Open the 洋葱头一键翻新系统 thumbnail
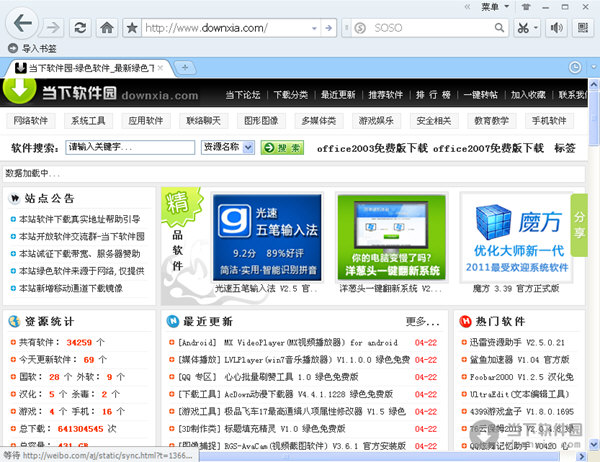This screenshot has height=462, width=600. (391, 238)
